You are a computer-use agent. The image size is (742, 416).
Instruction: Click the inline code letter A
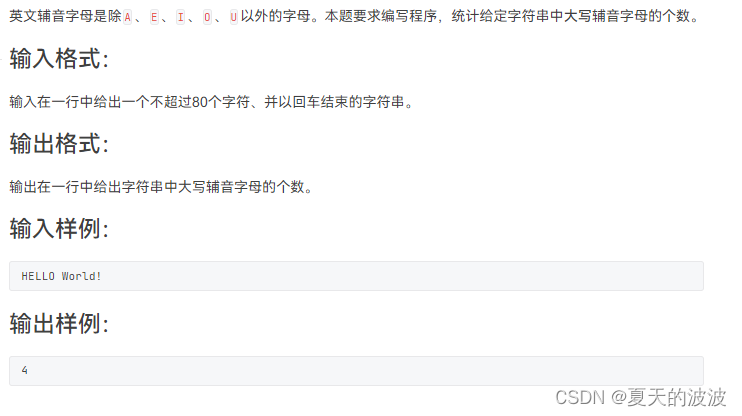(127, 18)
